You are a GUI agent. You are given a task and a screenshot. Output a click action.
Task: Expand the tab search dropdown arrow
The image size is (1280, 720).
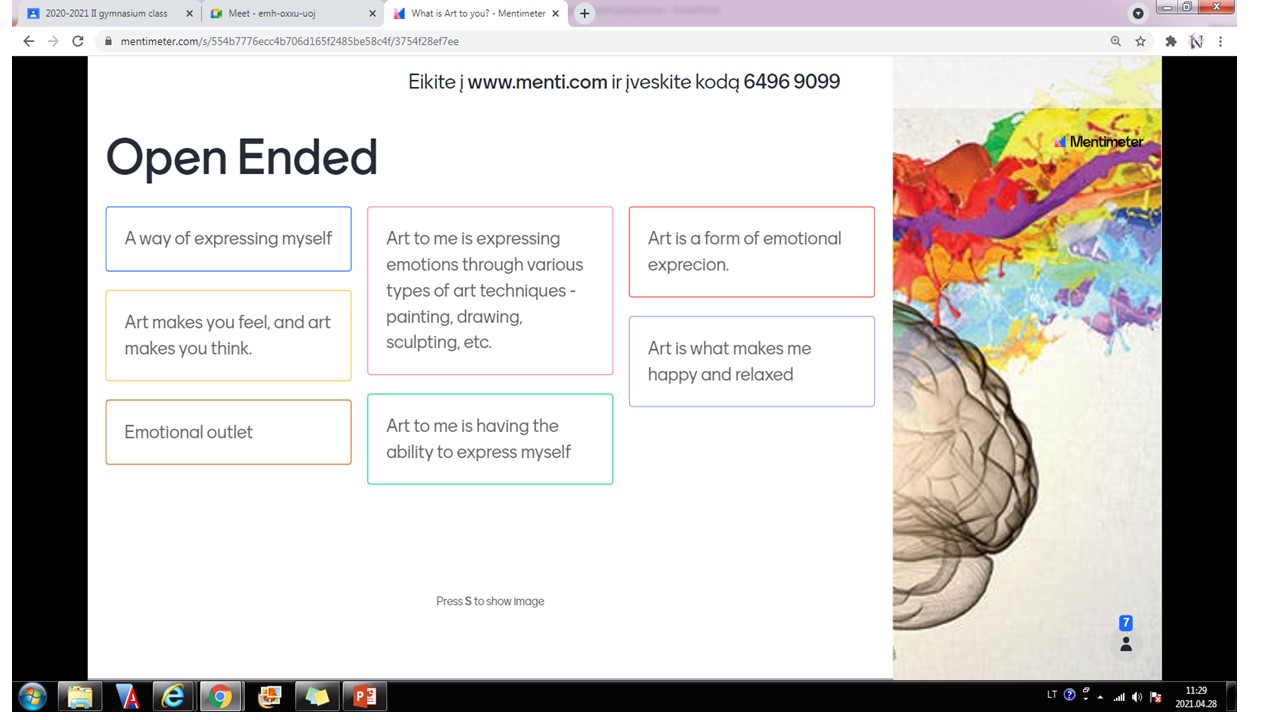click(x=1137, y=14)
